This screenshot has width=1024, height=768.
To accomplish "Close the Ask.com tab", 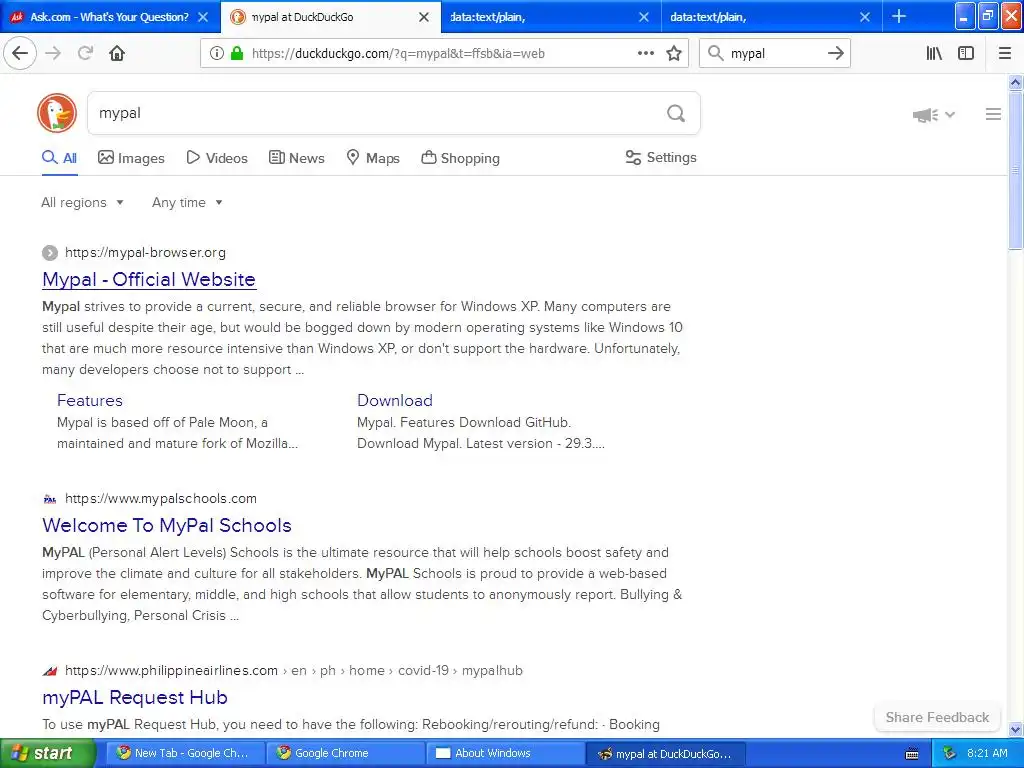I will [203, 17].
